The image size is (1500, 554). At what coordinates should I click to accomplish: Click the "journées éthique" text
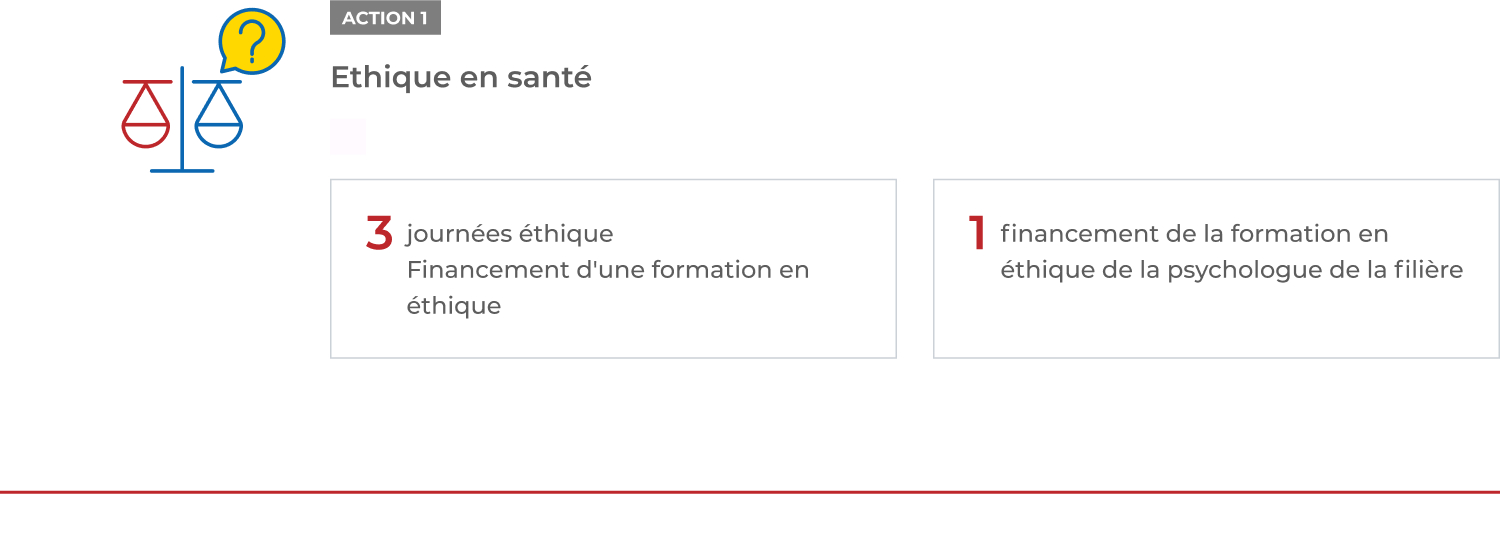pyautogui.click(x=509, y=234)
